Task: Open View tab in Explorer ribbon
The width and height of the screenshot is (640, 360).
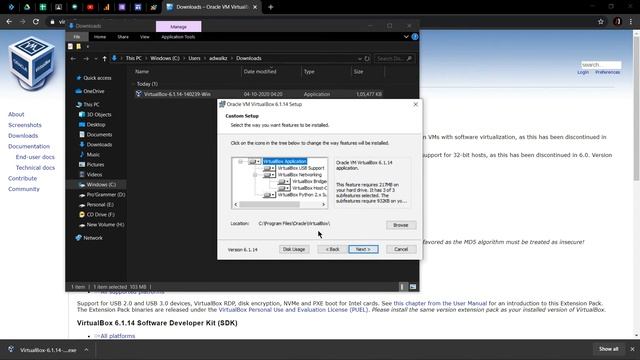Action: point(144,37)
